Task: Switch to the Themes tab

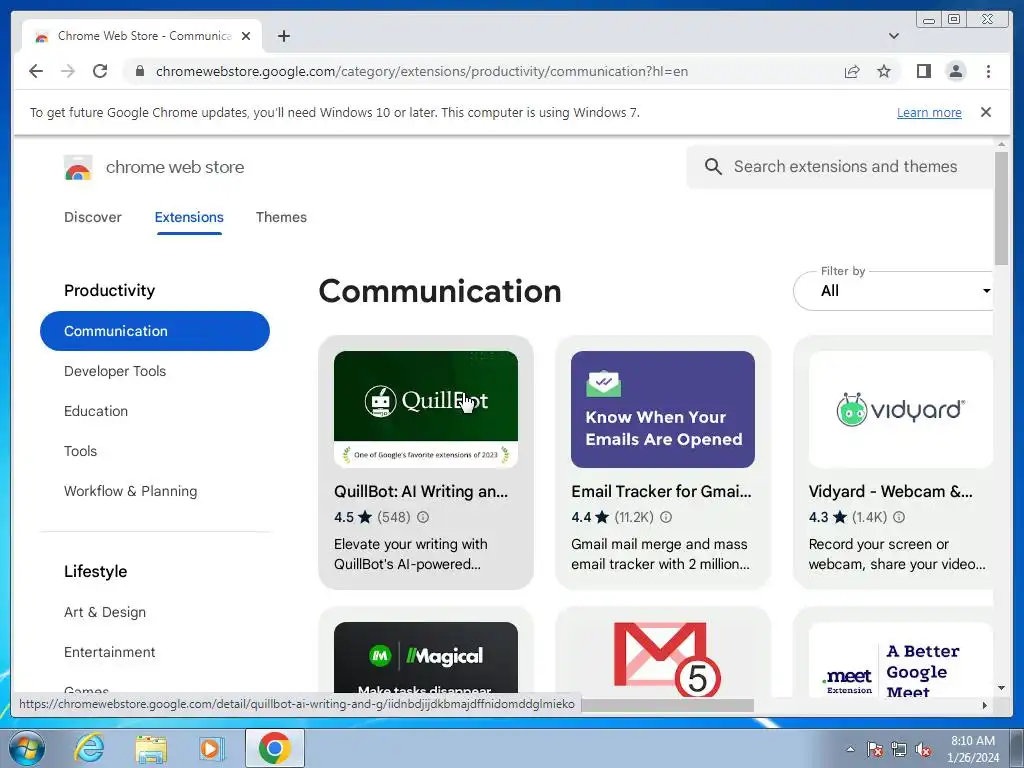Action: click(281, 217)
